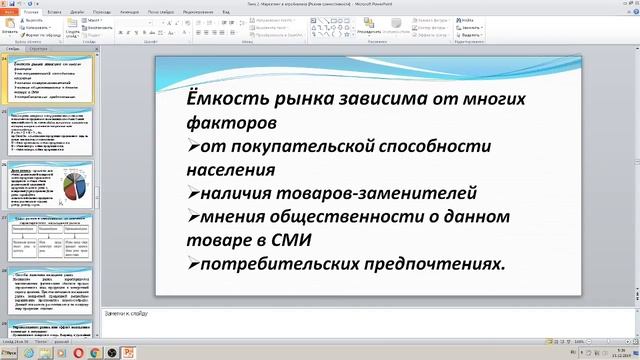Click the Упорядочить arrange icon
640x360 pixels.
[369, 24]
